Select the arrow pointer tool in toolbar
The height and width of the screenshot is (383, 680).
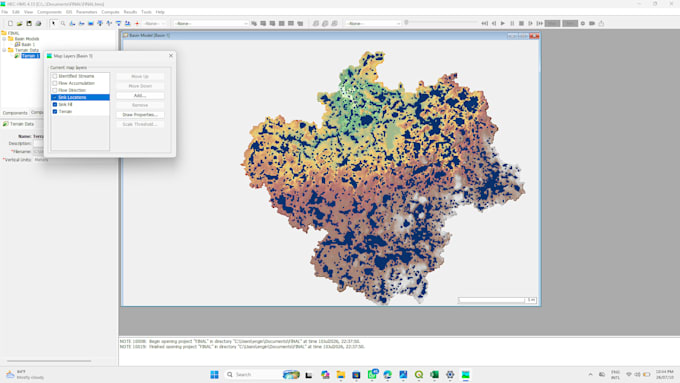53,23
